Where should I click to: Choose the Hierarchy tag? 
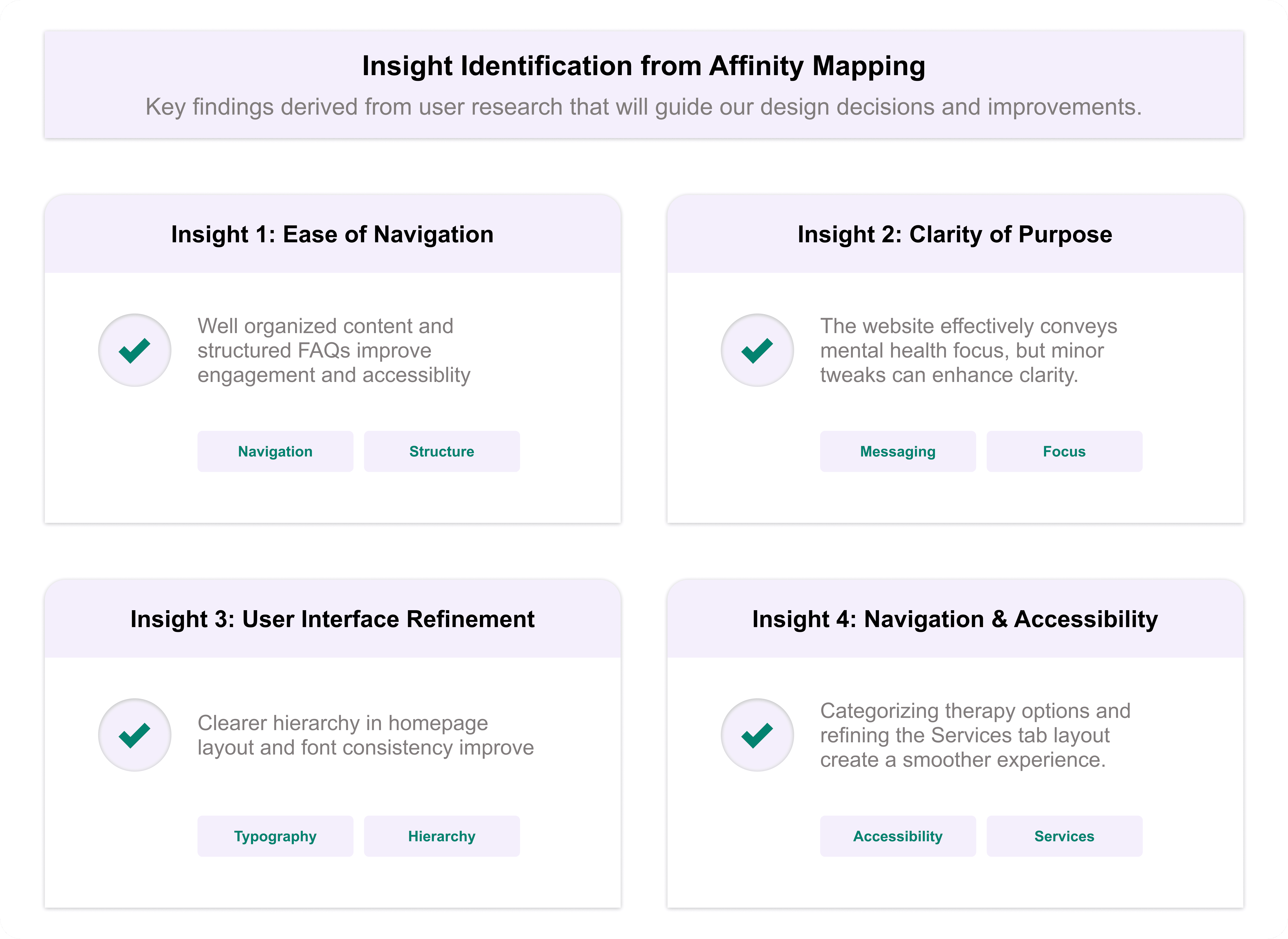point(442,836)
